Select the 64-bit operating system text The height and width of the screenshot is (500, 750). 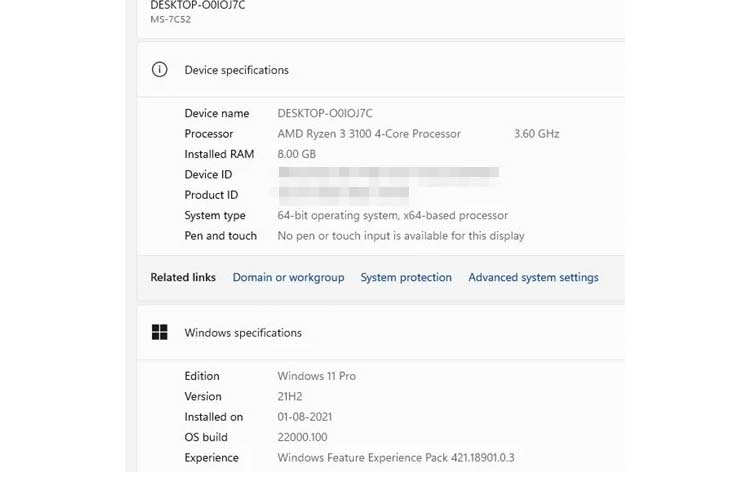(393, 215)
